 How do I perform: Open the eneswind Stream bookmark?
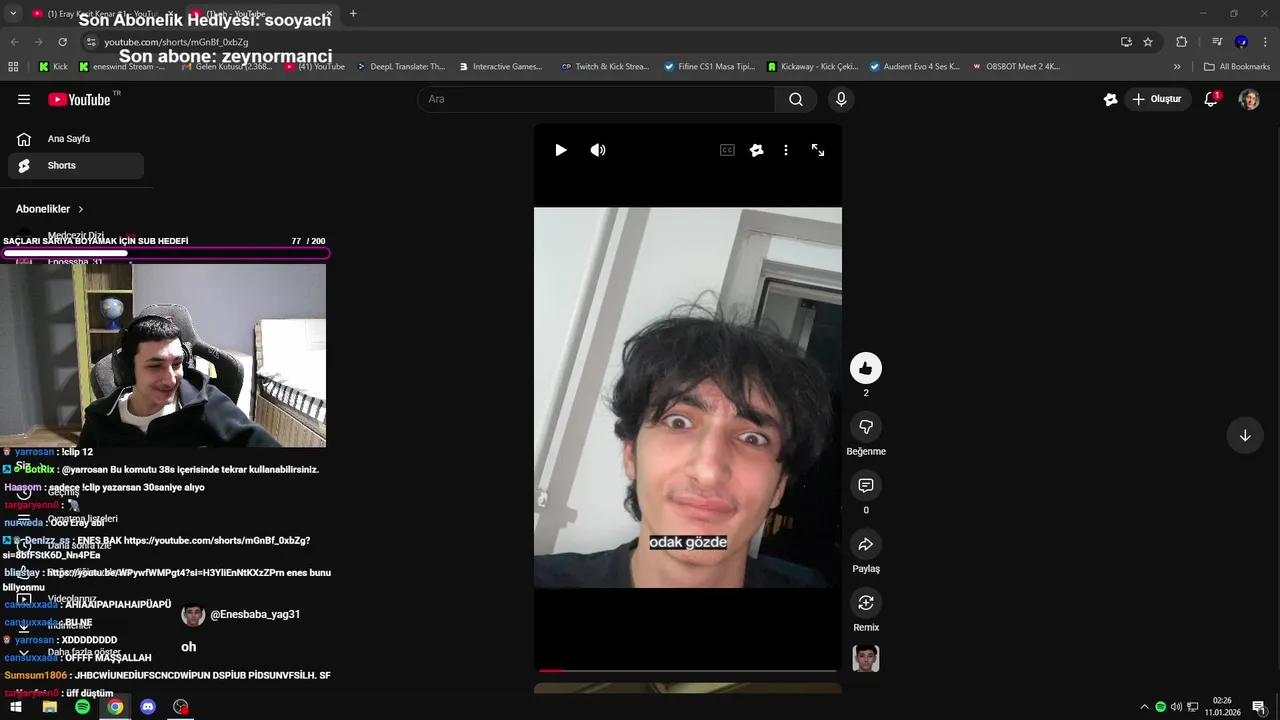coord(122,67)
